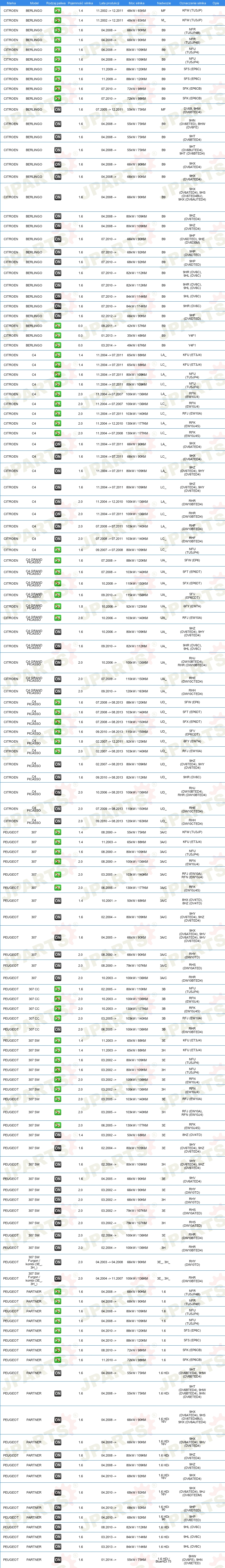The width and height of the screenshot is (225, 1568).
Task: Click the PB icon in C4 KFU (ET3J4) LA_ row
Action: (57, 355)
